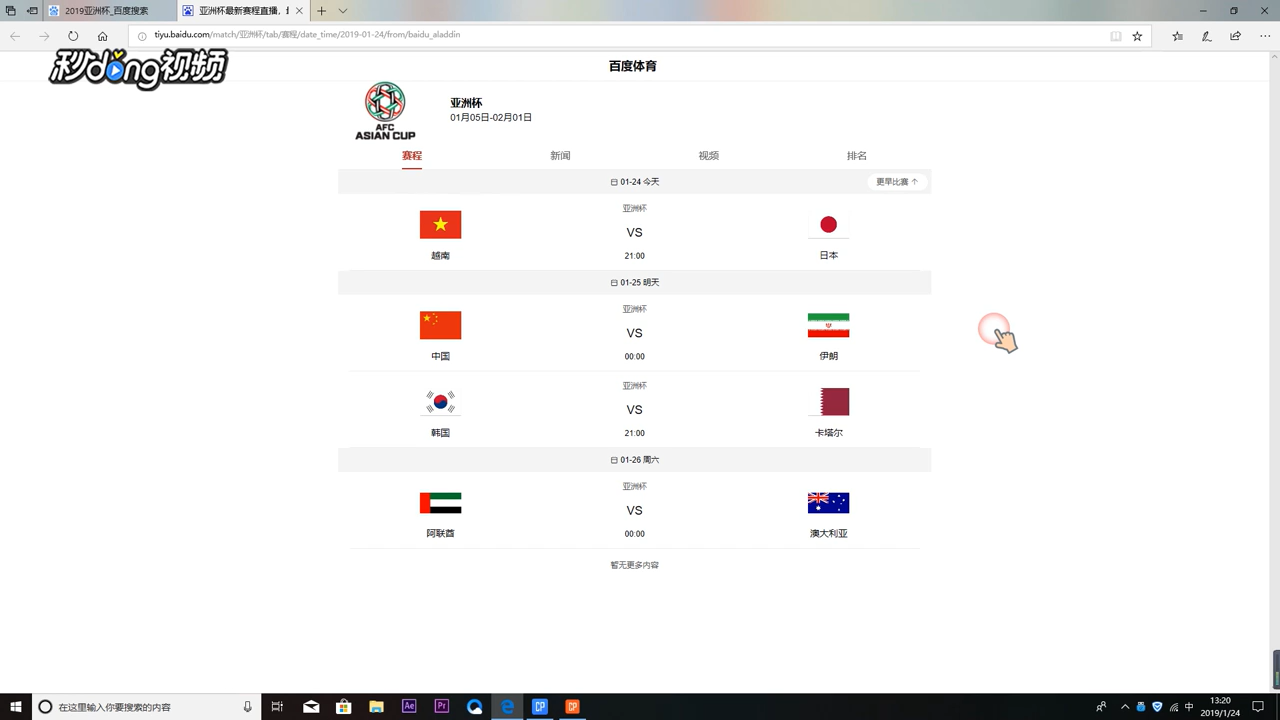Open the 韩国 VS 卡塔尔 match VS text

634,410
